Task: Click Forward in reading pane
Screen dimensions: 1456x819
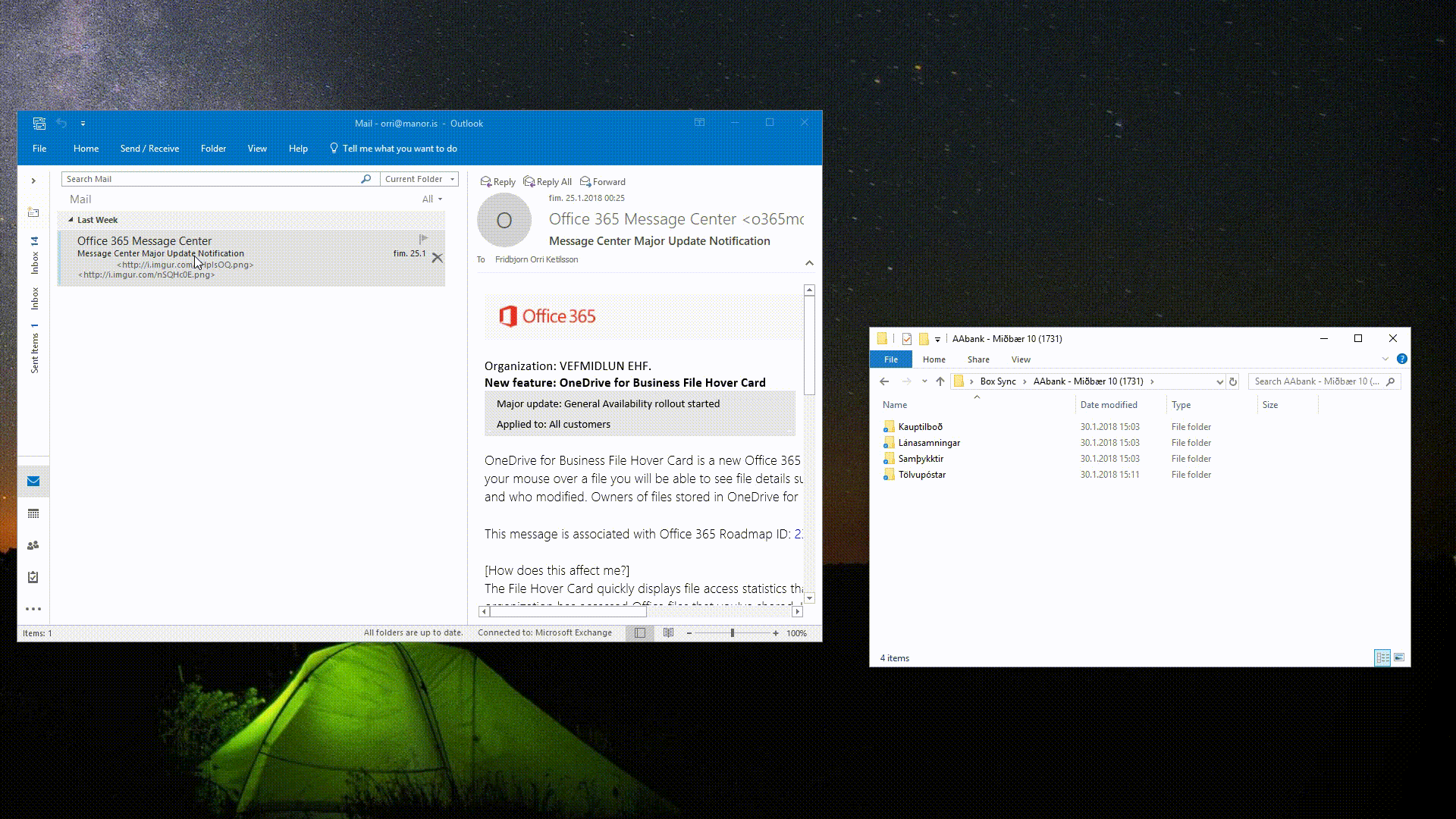Action: 603,182
